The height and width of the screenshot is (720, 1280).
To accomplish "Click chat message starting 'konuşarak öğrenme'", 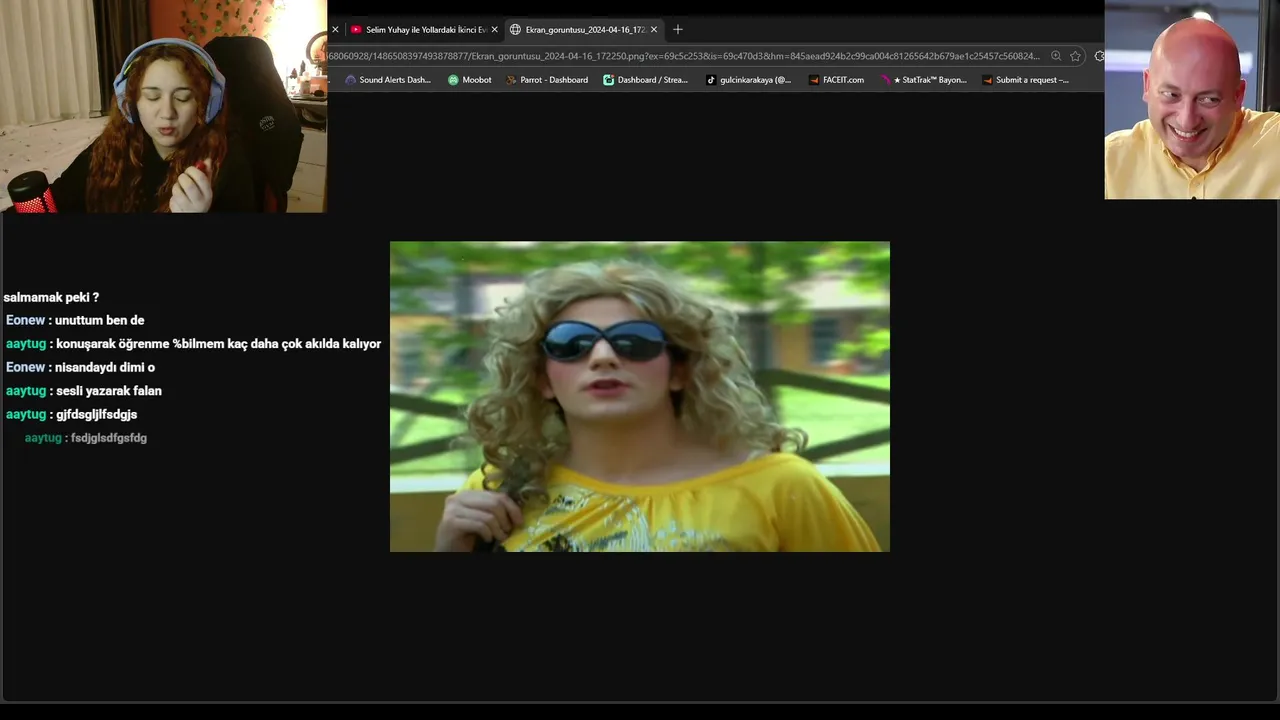I will point(219,344).
